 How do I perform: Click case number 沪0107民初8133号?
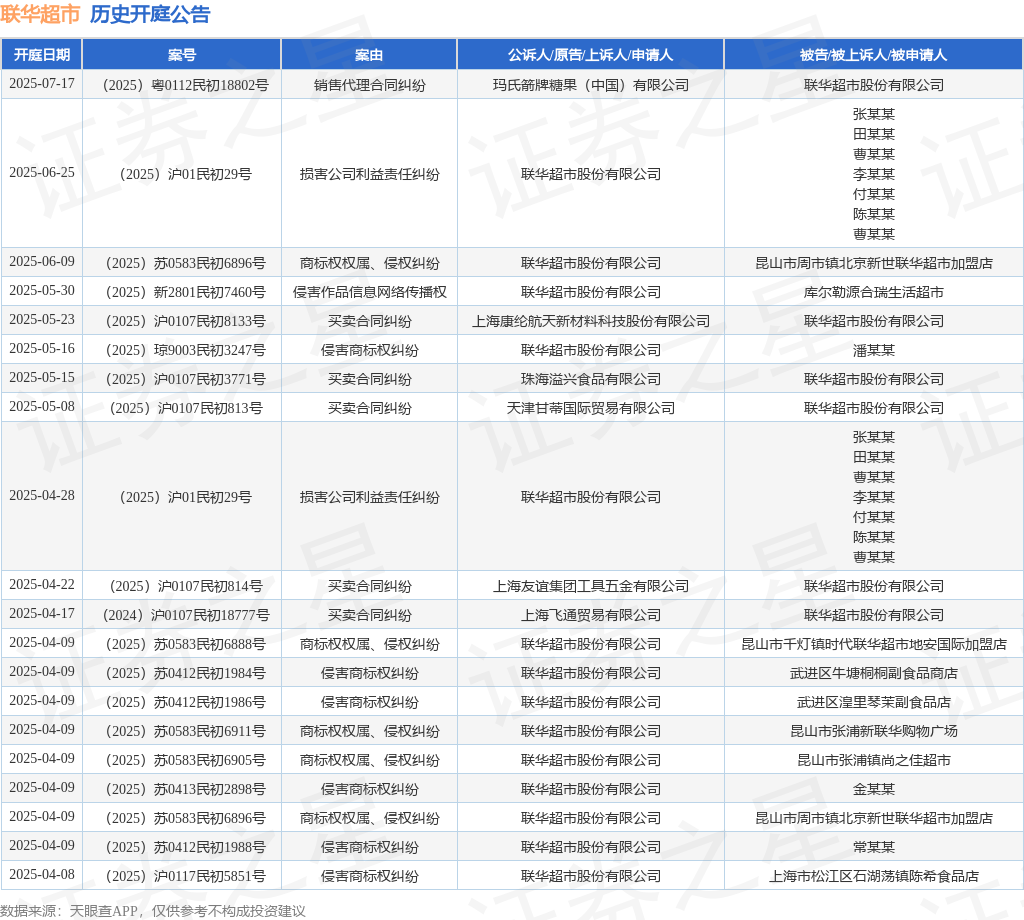[185, 321]
